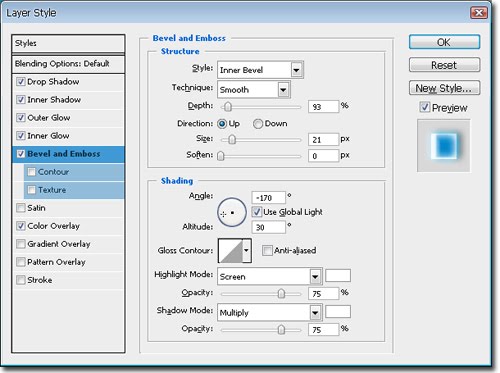Open the Style dropdown showing Inner Bevel

260,70
